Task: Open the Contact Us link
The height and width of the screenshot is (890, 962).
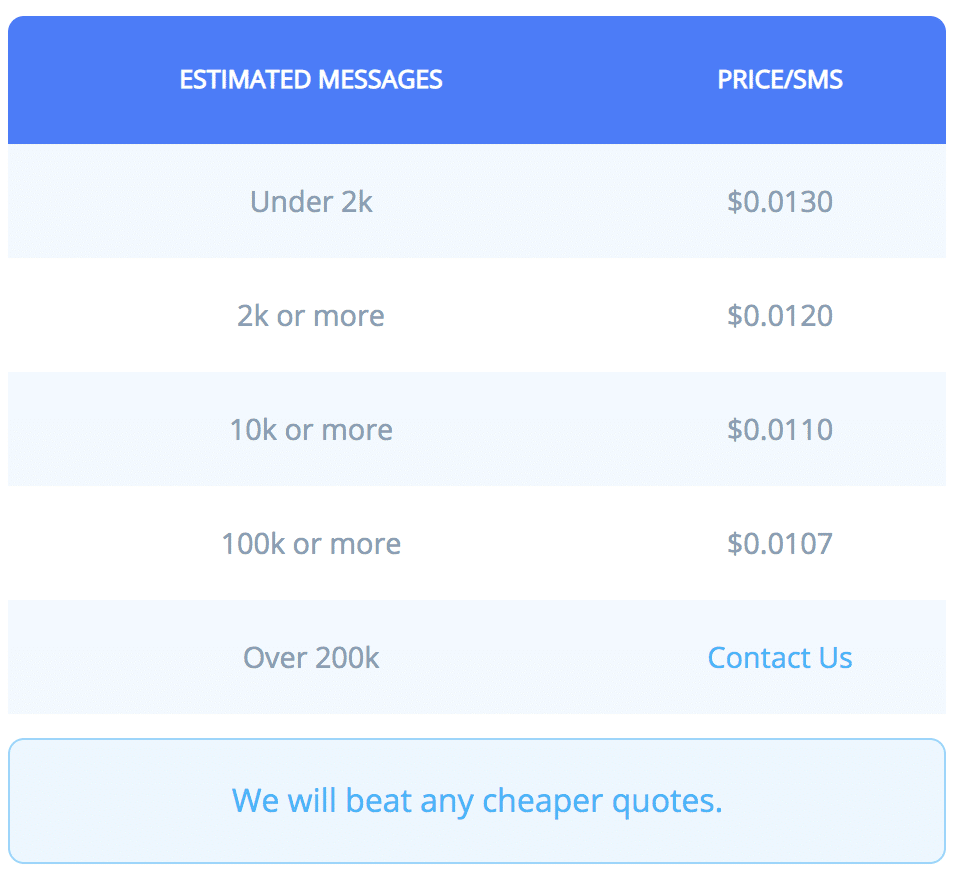Action: click(x=780, y=658)
